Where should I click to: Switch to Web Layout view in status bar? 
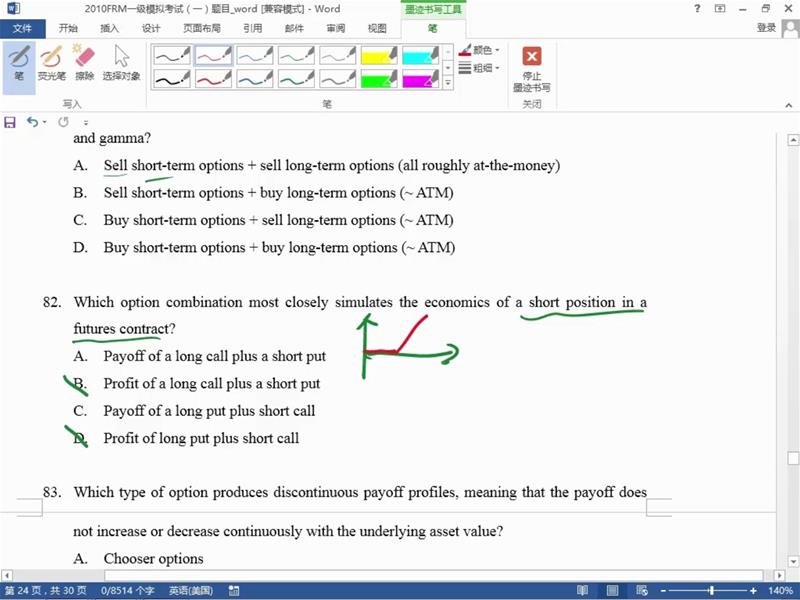pos(641,591)
